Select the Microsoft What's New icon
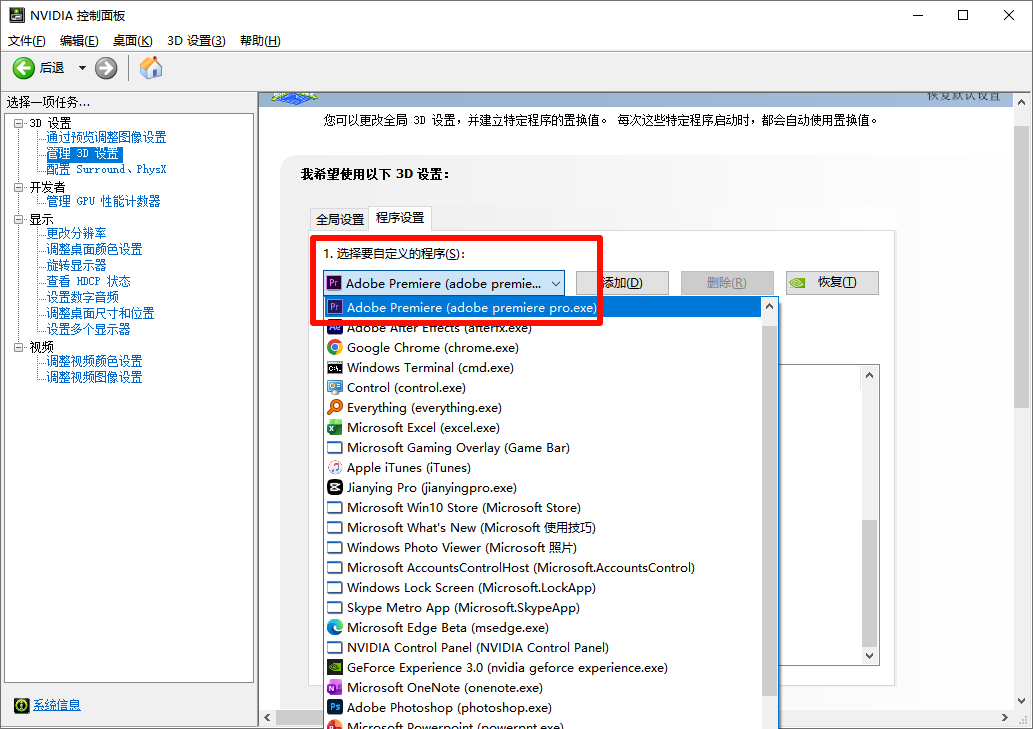This screenshot has width=1033, height=729. [335, 527]
